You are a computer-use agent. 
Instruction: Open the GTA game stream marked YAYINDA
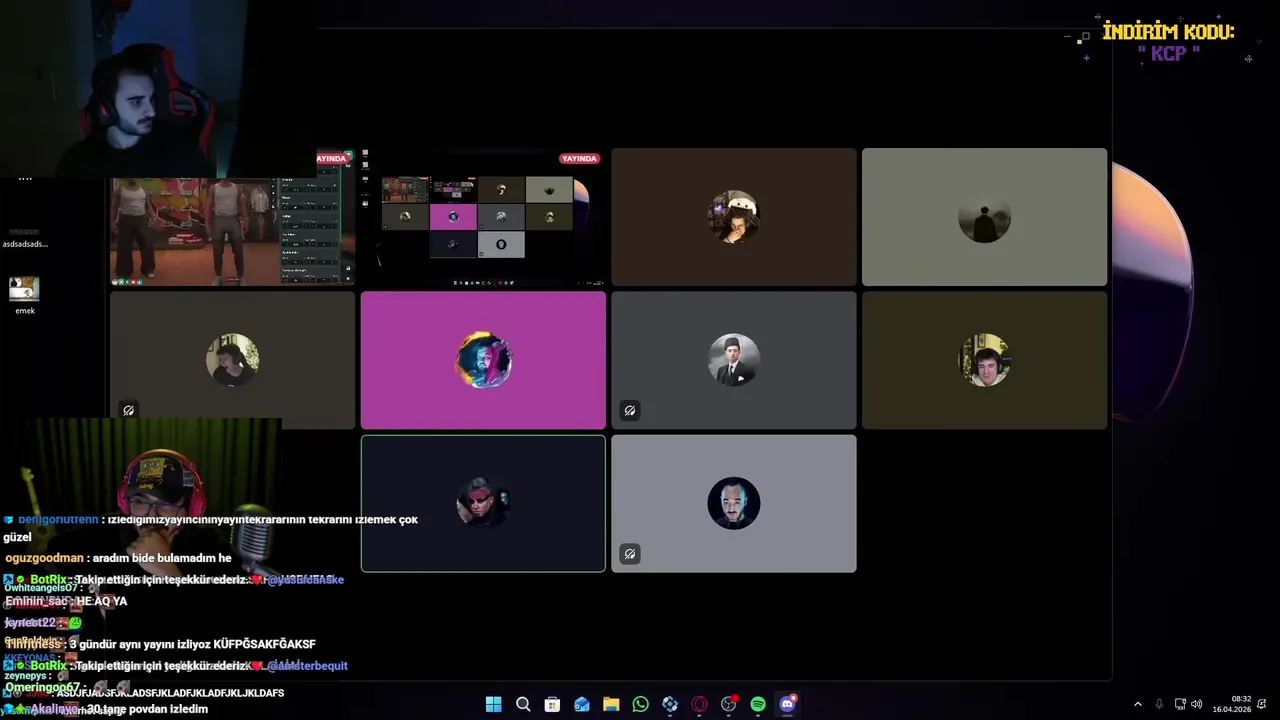click(x=232, y=217)
